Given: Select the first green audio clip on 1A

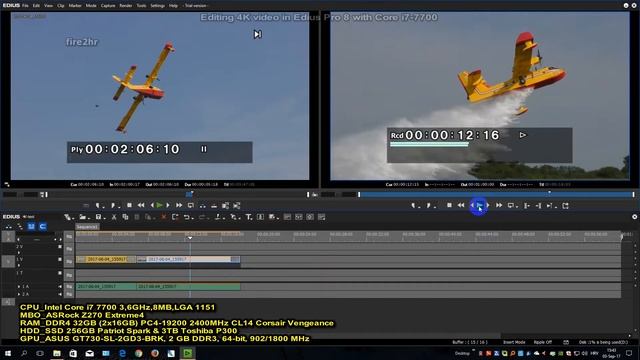Looking at the screenshot, I should click(x=106, y=287).
